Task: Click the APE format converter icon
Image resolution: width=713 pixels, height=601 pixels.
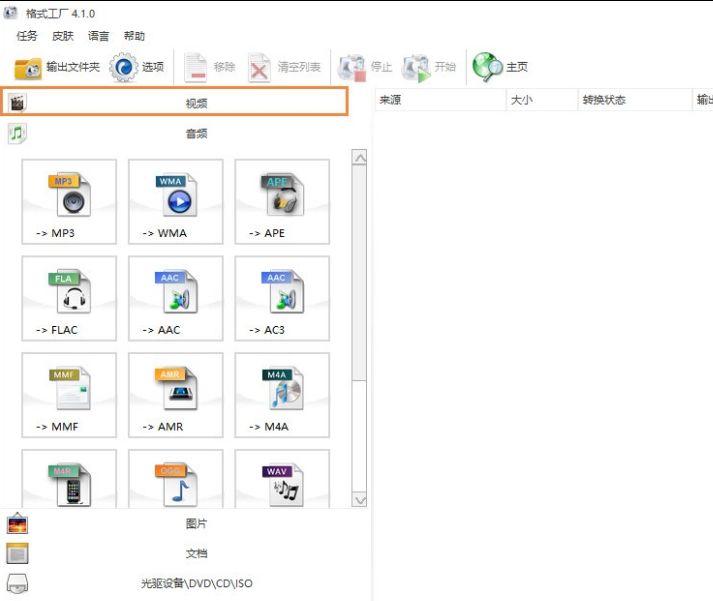Action: pyautogui.click(x=282, y=201)
